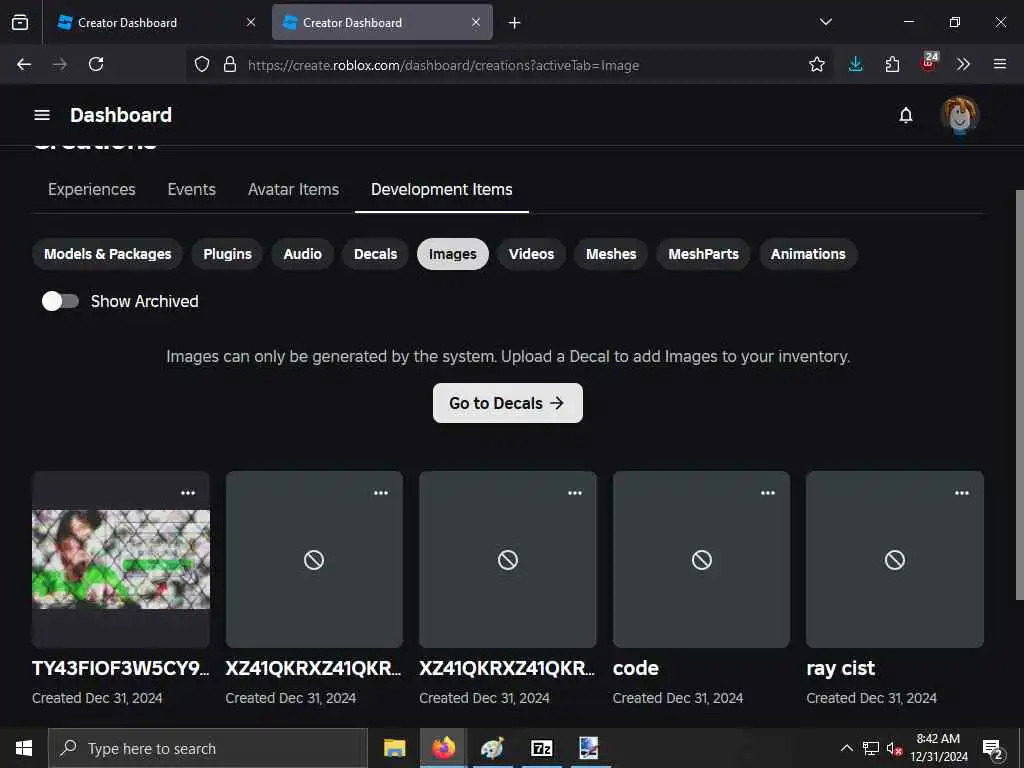Click the muted volume tray icon
The width and height of the screenshot is (1024, 768).
[x=893, y=748]
